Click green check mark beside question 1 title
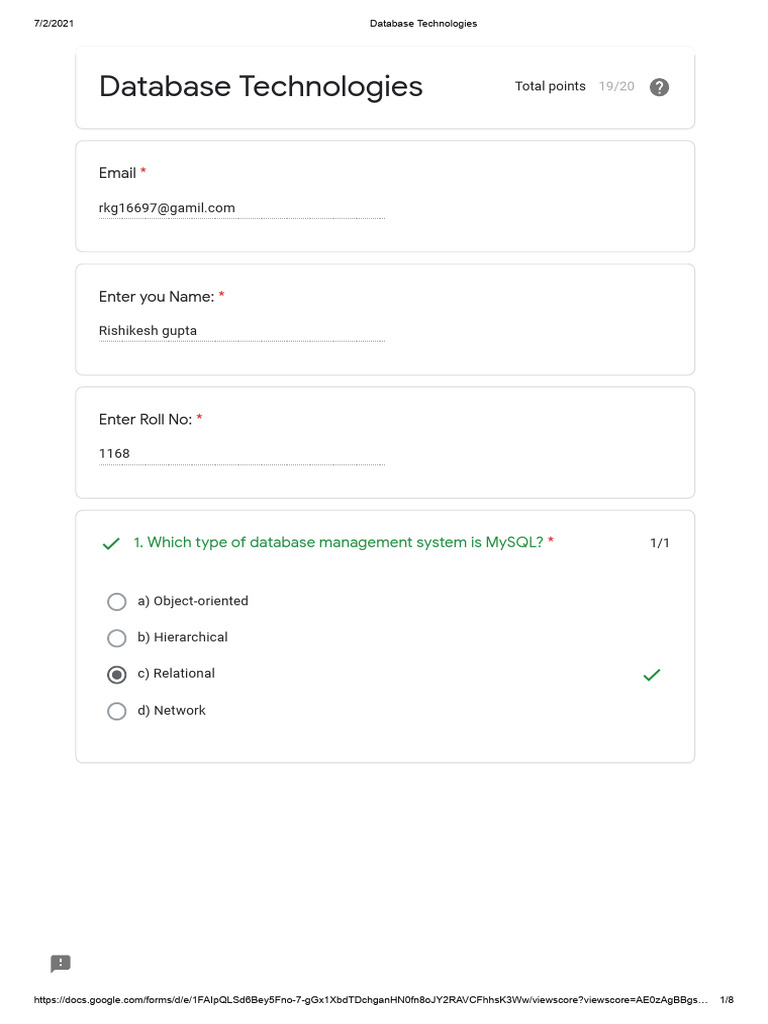This screenshot has width=768, height=1024. (x=111, y=544)
